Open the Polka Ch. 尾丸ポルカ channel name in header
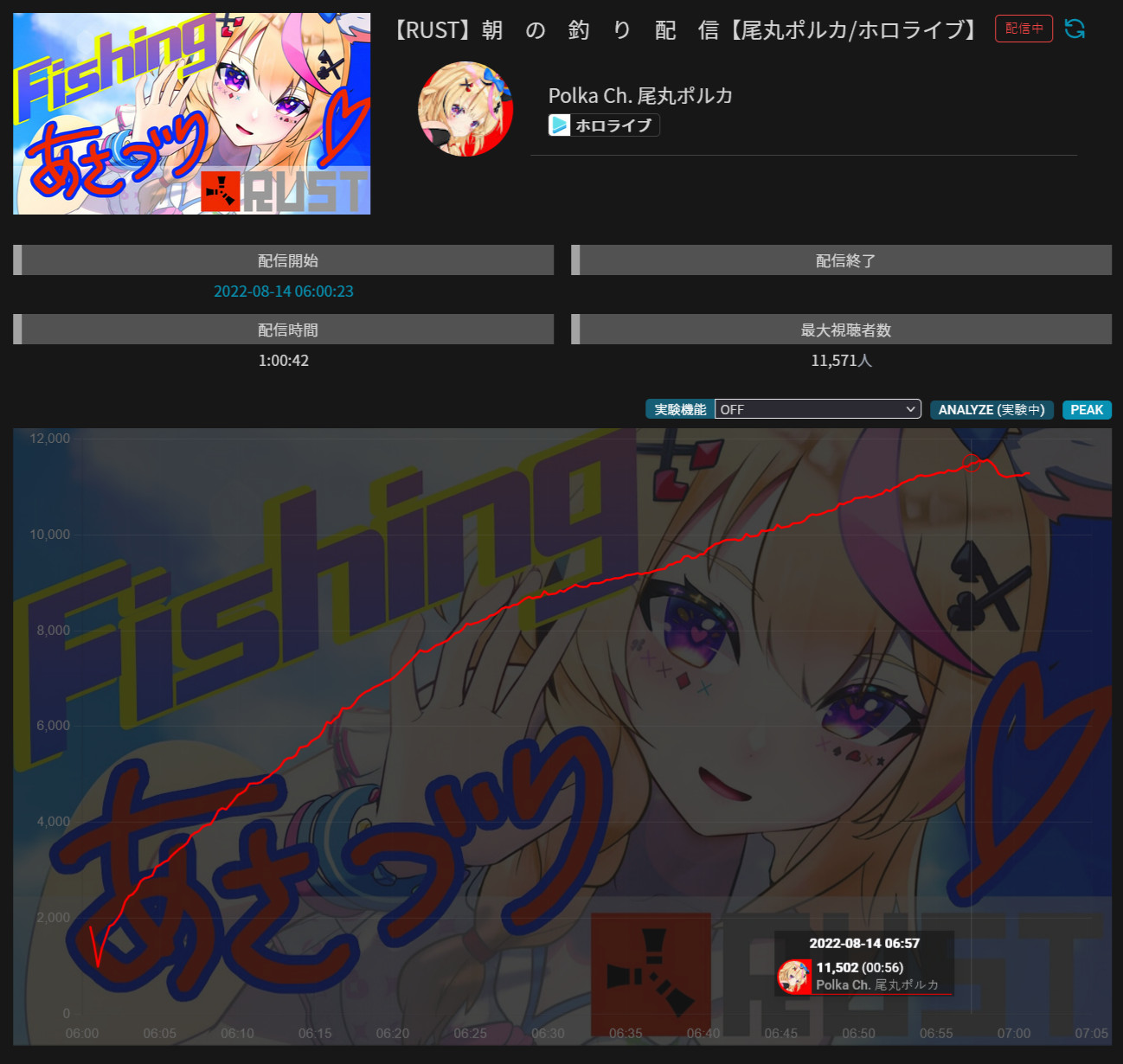This screenshot has width=1123, height=1064. click(640, 95)
